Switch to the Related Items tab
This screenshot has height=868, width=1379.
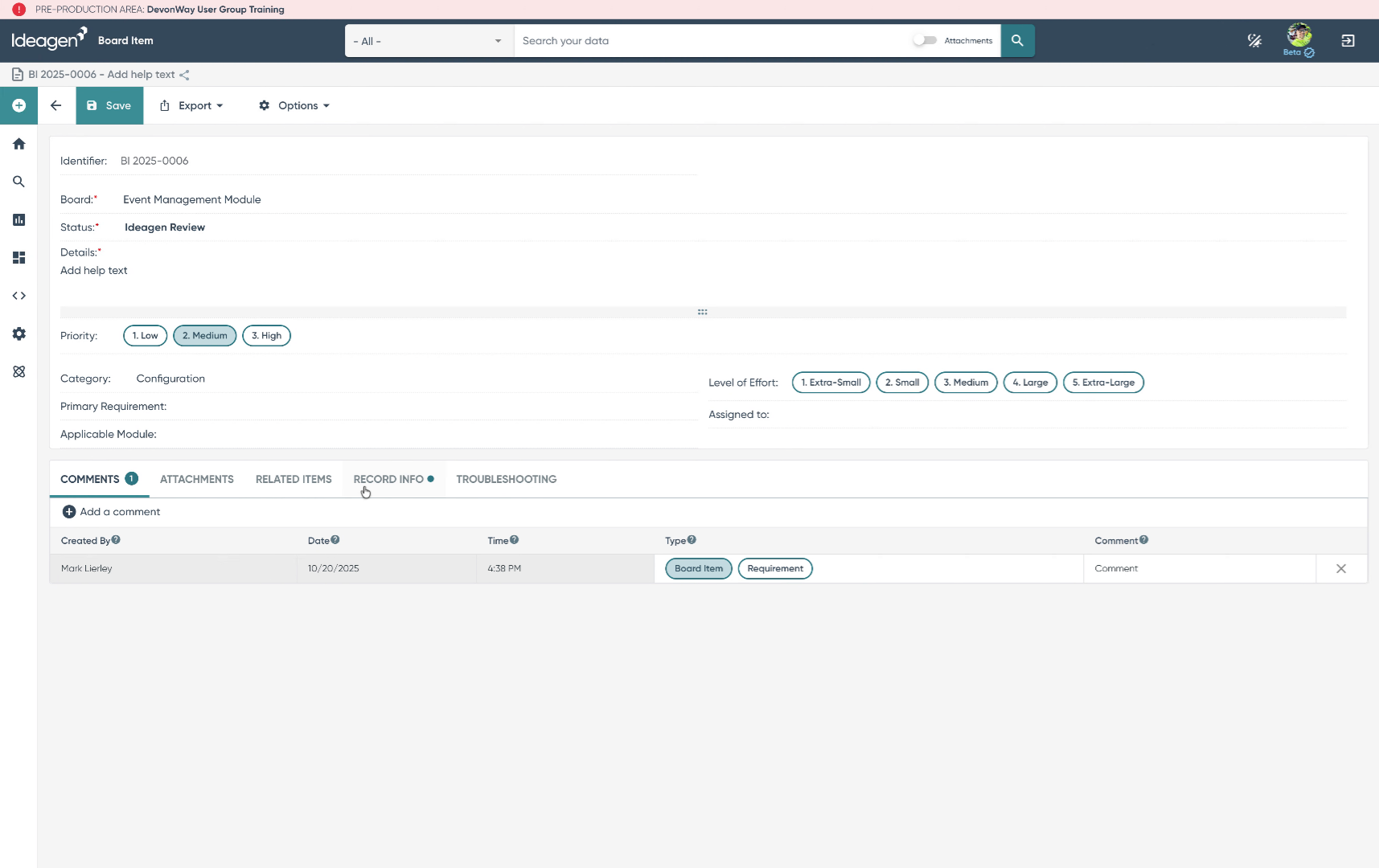coord(293,479)
